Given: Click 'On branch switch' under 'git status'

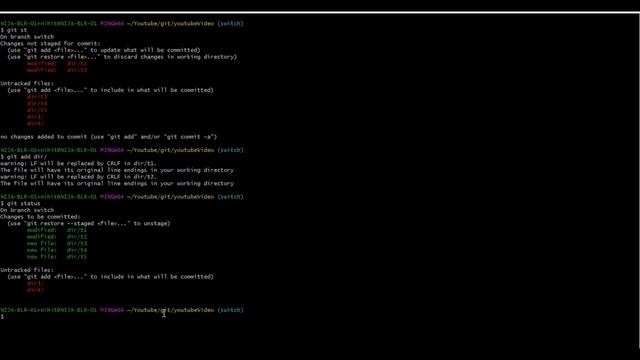Looking at the screenshot, I should coord(27,210).
